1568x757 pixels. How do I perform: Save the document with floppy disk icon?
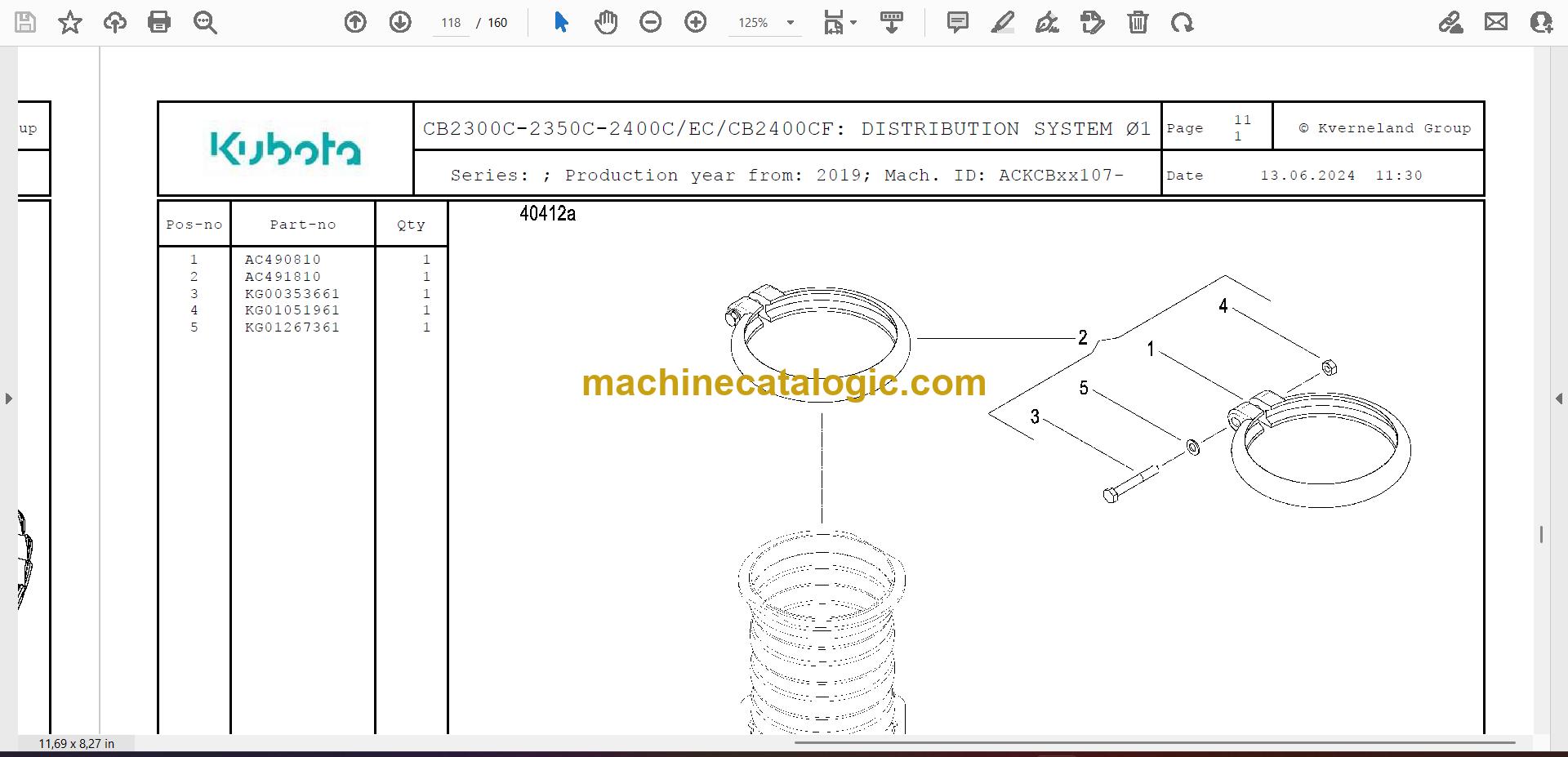point(25,22)
